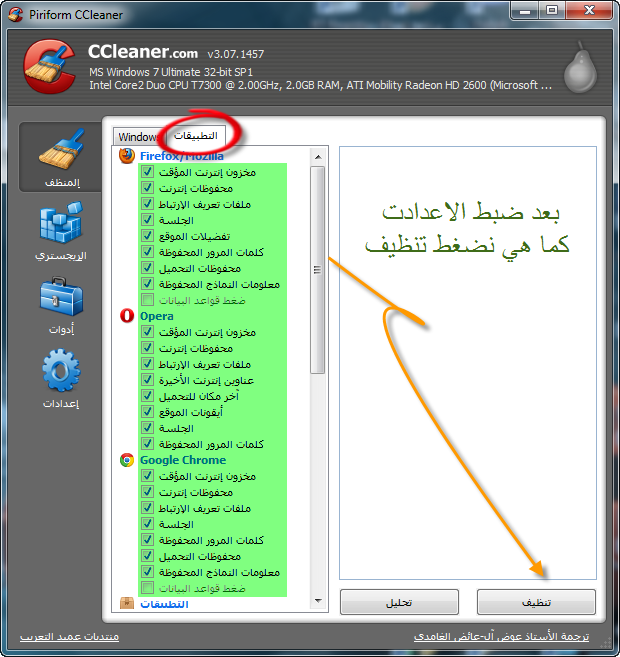Image resolution: width=620 pixels, height=657 pixels.
Task: Click the CCleaner logo in header
Action: (x=49, y=66)
